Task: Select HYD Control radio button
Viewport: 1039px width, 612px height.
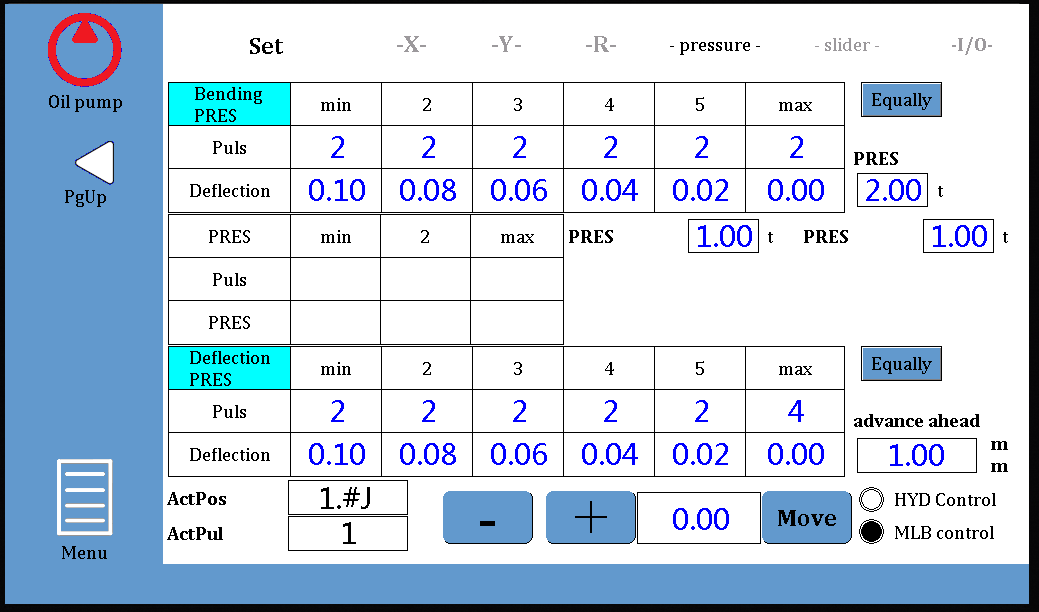Action: point(872,500)
